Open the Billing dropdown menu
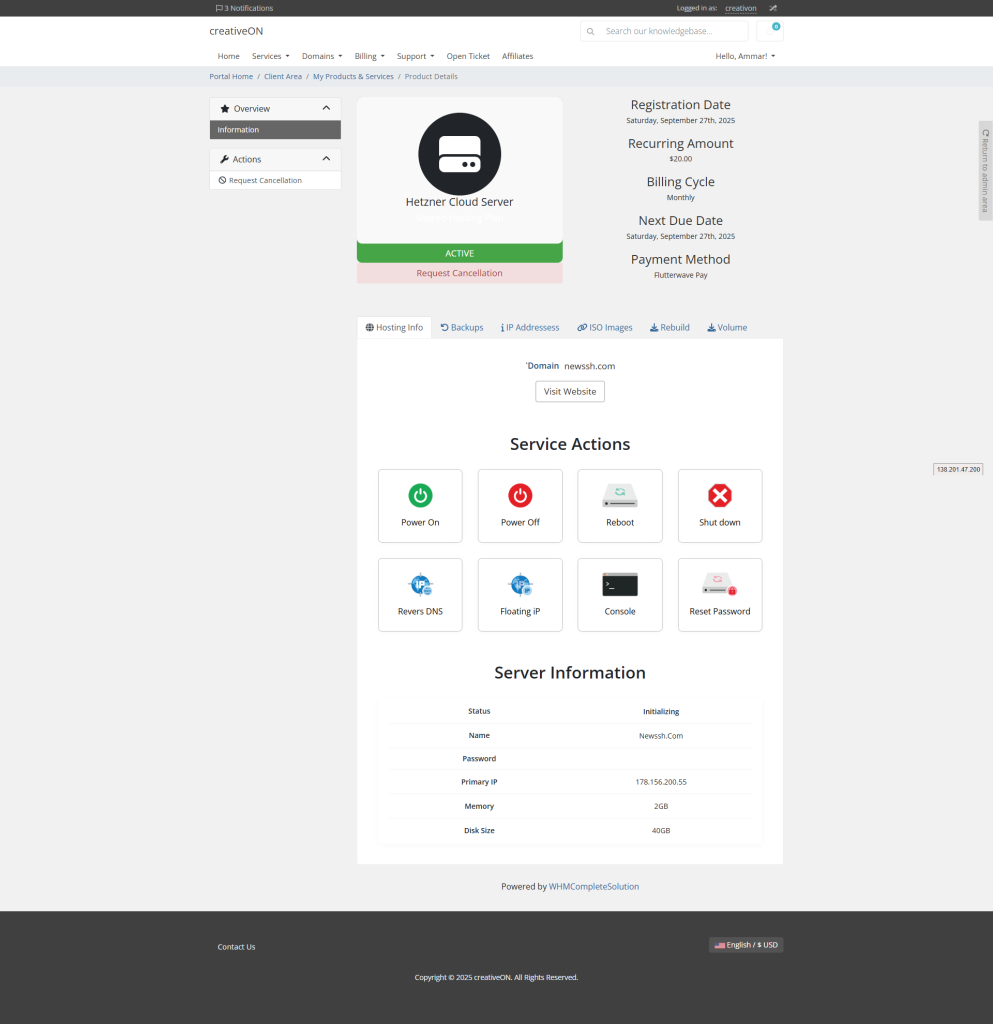This screenshot has height=1024, width=993. point(369,56)
